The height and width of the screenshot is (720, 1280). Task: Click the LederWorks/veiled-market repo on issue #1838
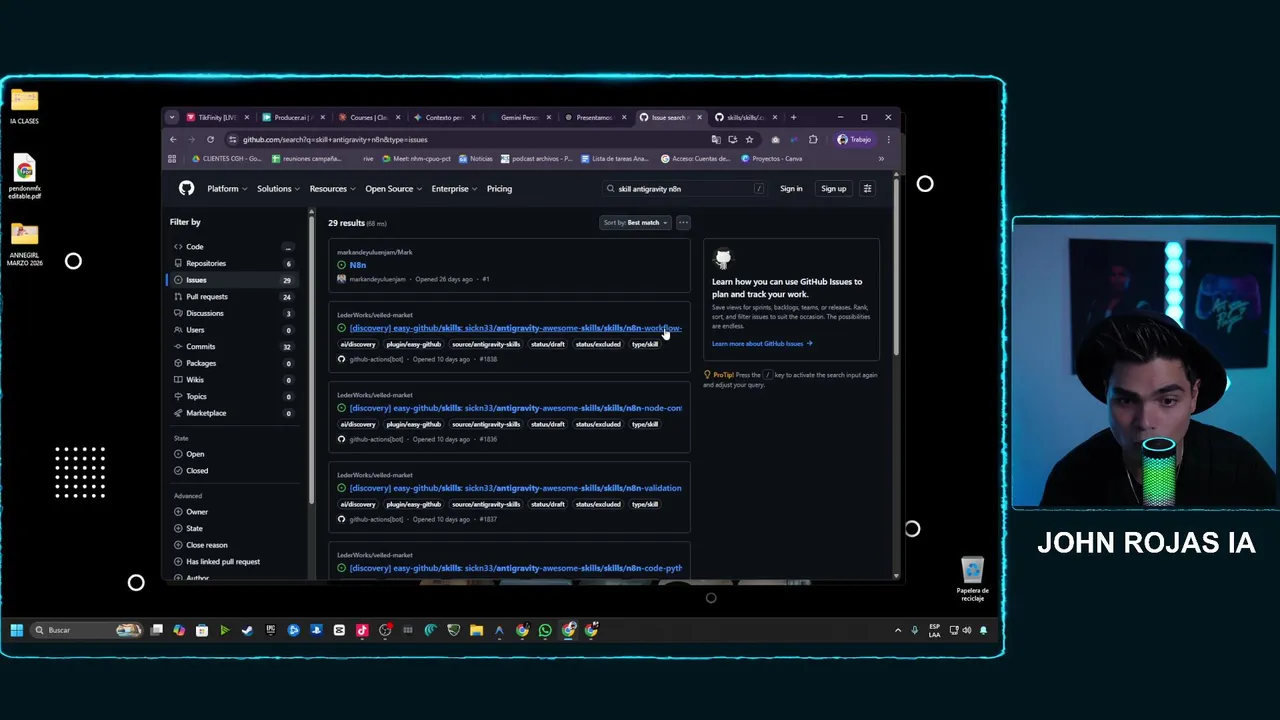click(x=375, y=315)
